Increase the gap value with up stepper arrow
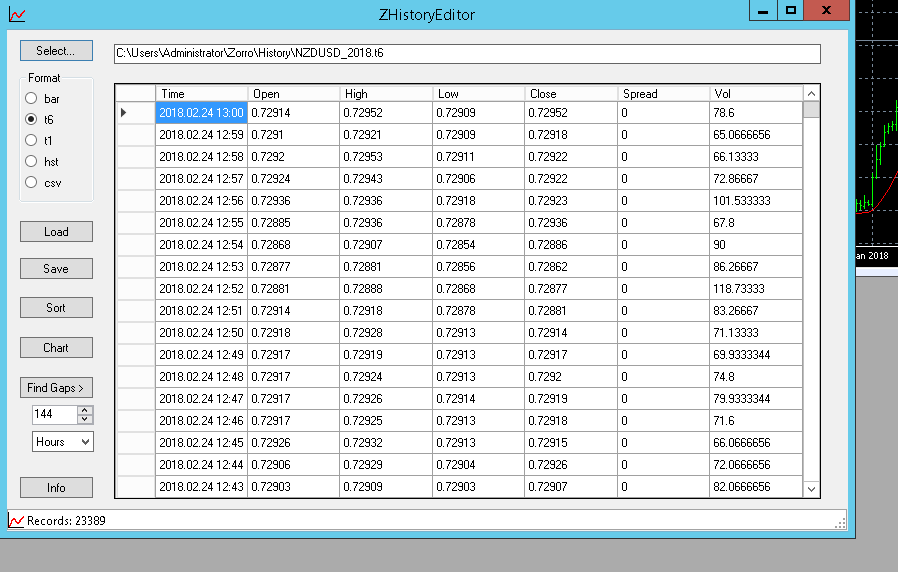Image resolution: width=898 pixels, height=572 pixels. (x=85, y=410)
